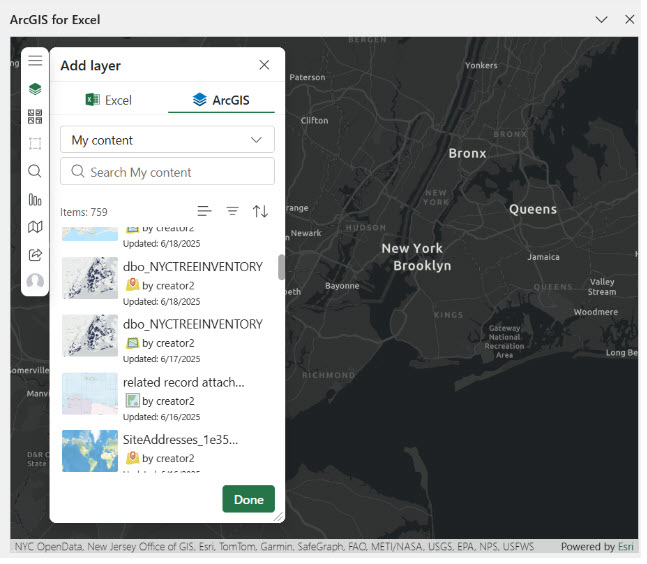This screenshot has height=564, width=647.
Task: Select the related record attach... item
Action: tap(168, 398)
